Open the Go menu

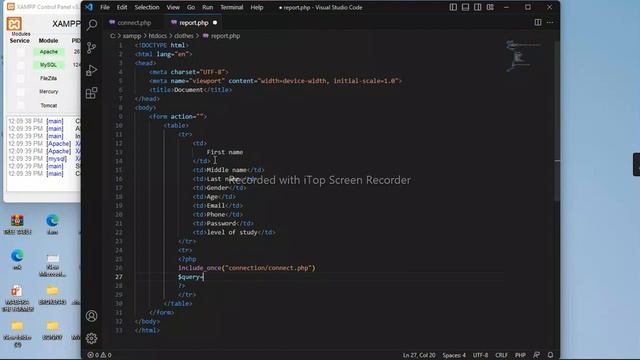(x=191, y=7)
